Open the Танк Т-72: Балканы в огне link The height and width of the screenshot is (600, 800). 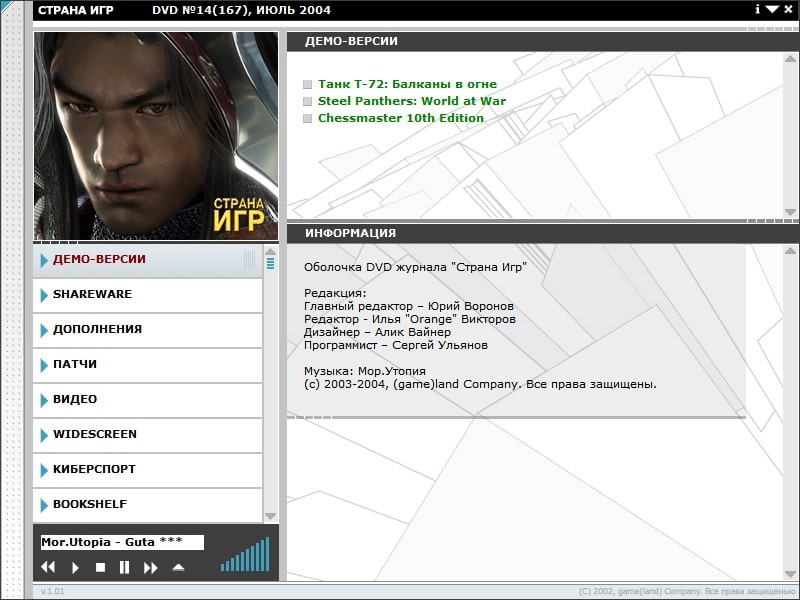tap(407, 84)
